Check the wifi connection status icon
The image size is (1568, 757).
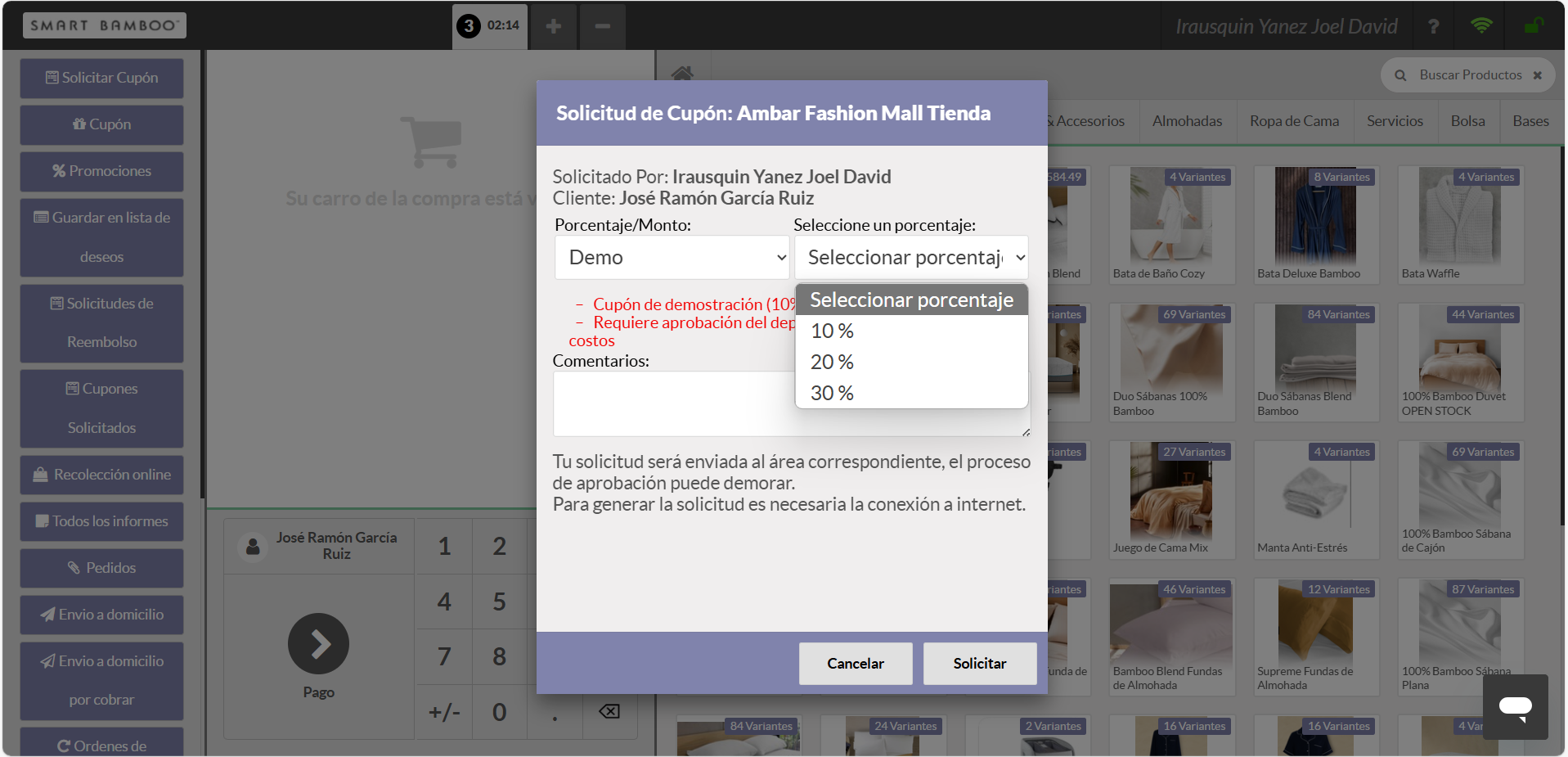click(1481, 25)
